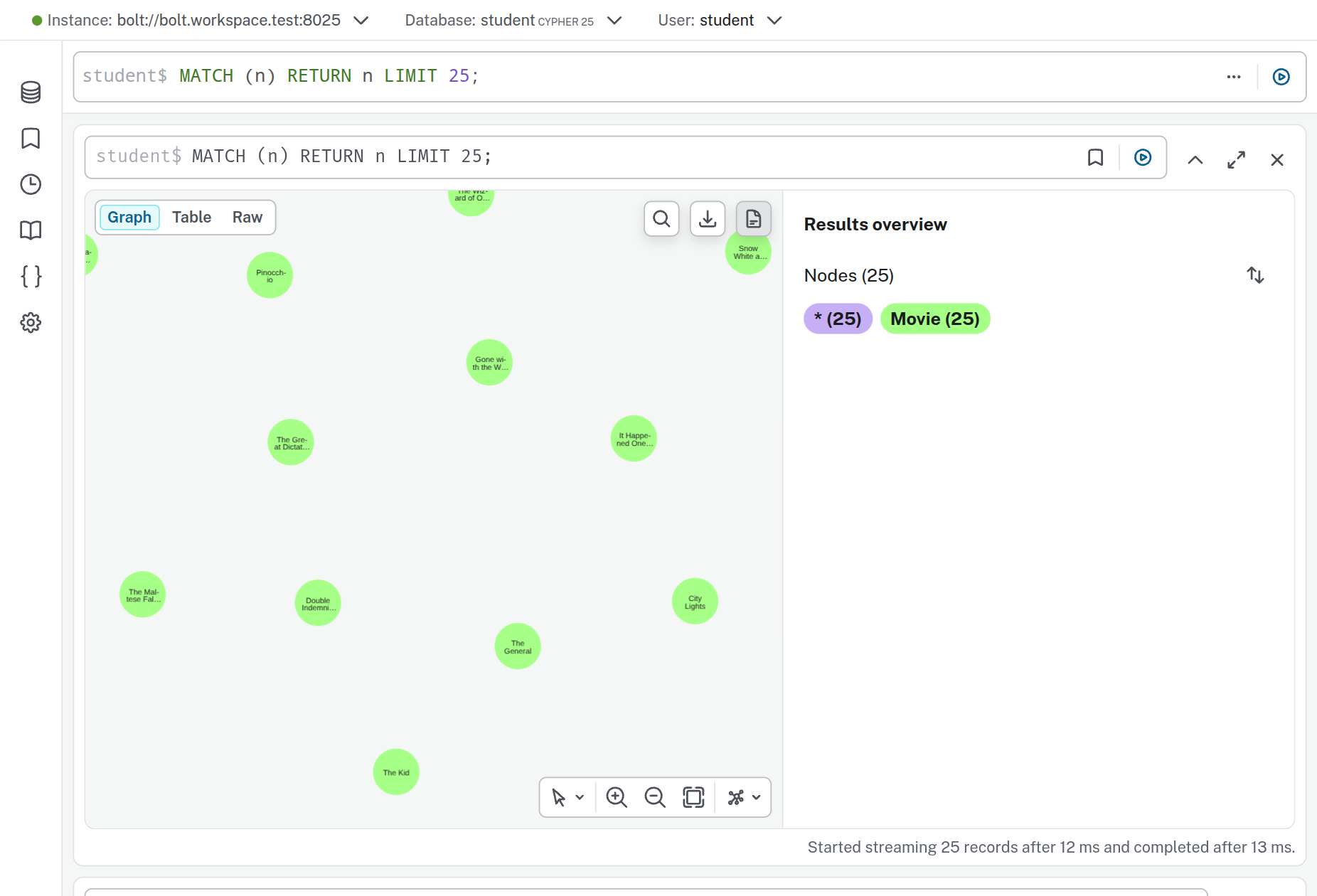Sort the Nodes list order

point(1255,275)
